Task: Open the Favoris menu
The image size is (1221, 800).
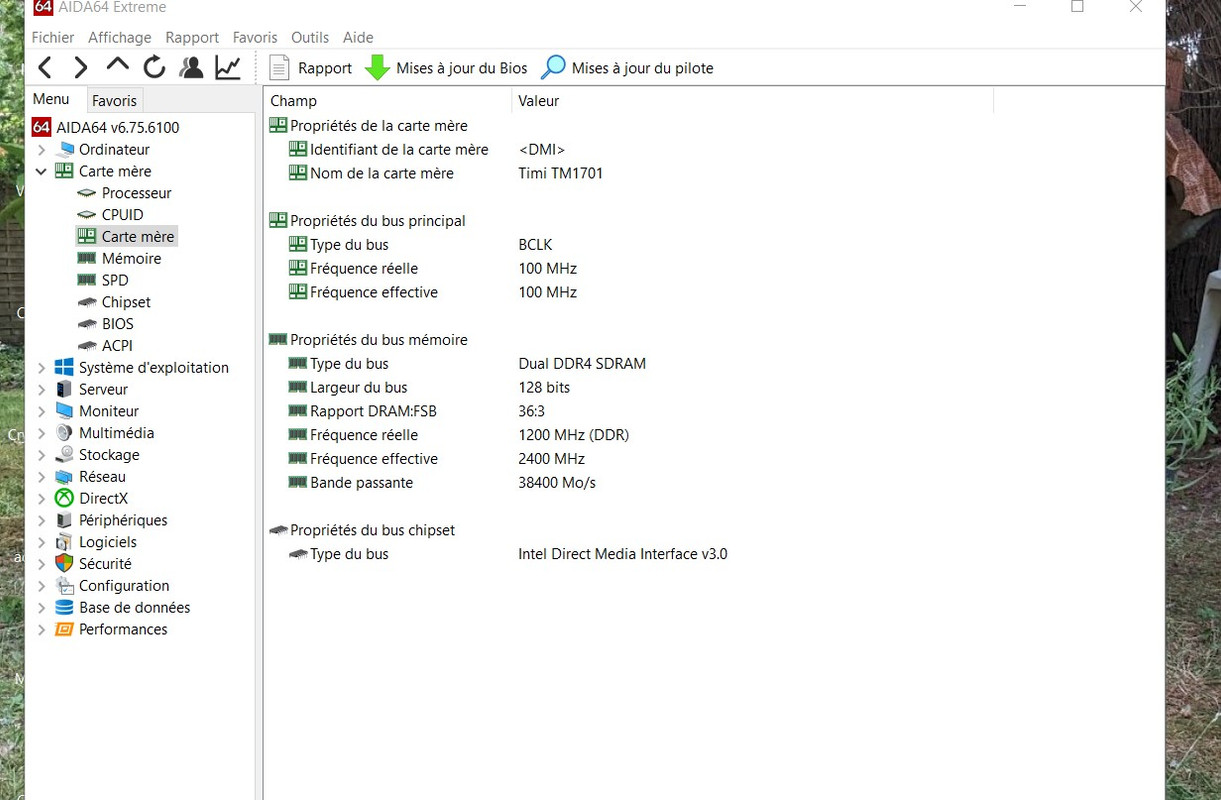Action: pyautogui.click(x=255, y=37)
